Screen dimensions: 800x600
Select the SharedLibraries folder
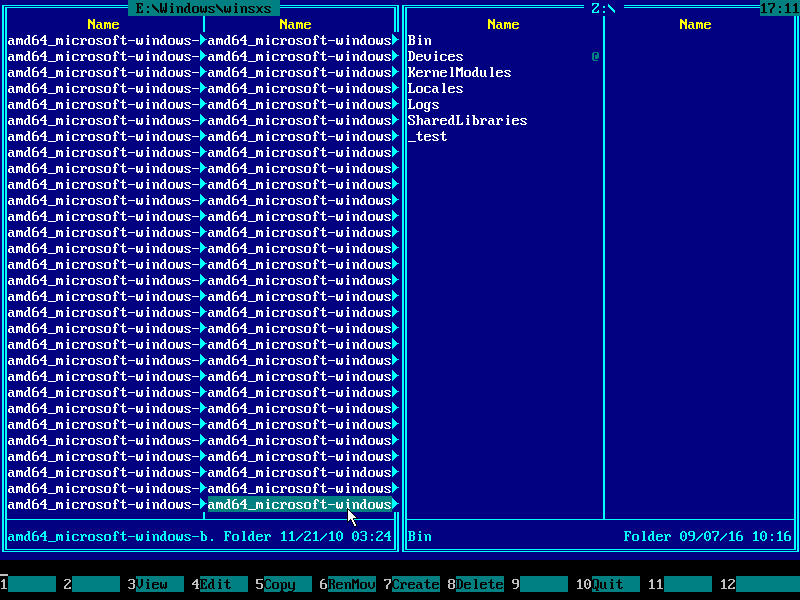467,120
